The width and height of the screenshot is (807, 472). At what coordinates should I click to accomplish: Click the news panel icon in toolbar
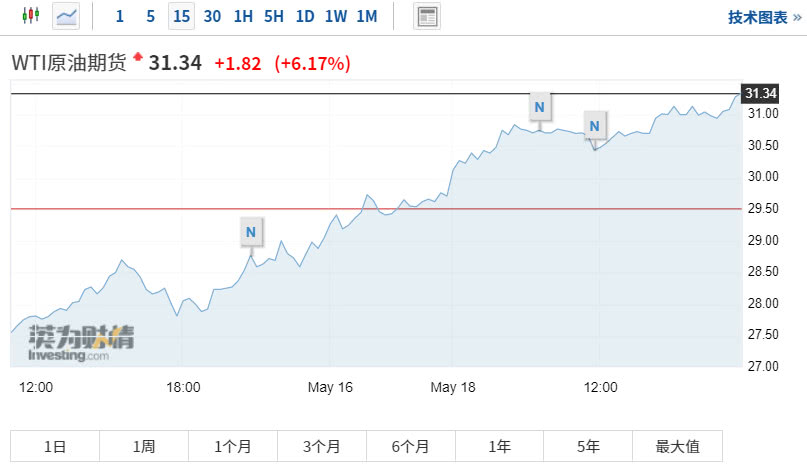[x=427, y=16]
